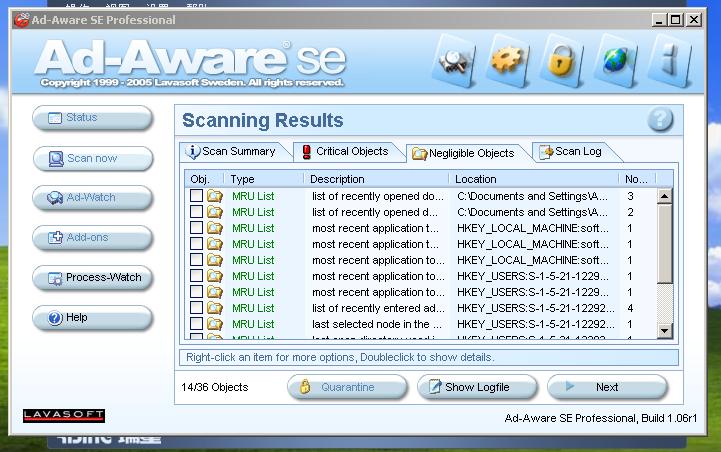The image size is (721, 452).
Task: Click the folder icon in the C:\ row numbered 2
Action: pyautogui.click(x=214, y=212)
